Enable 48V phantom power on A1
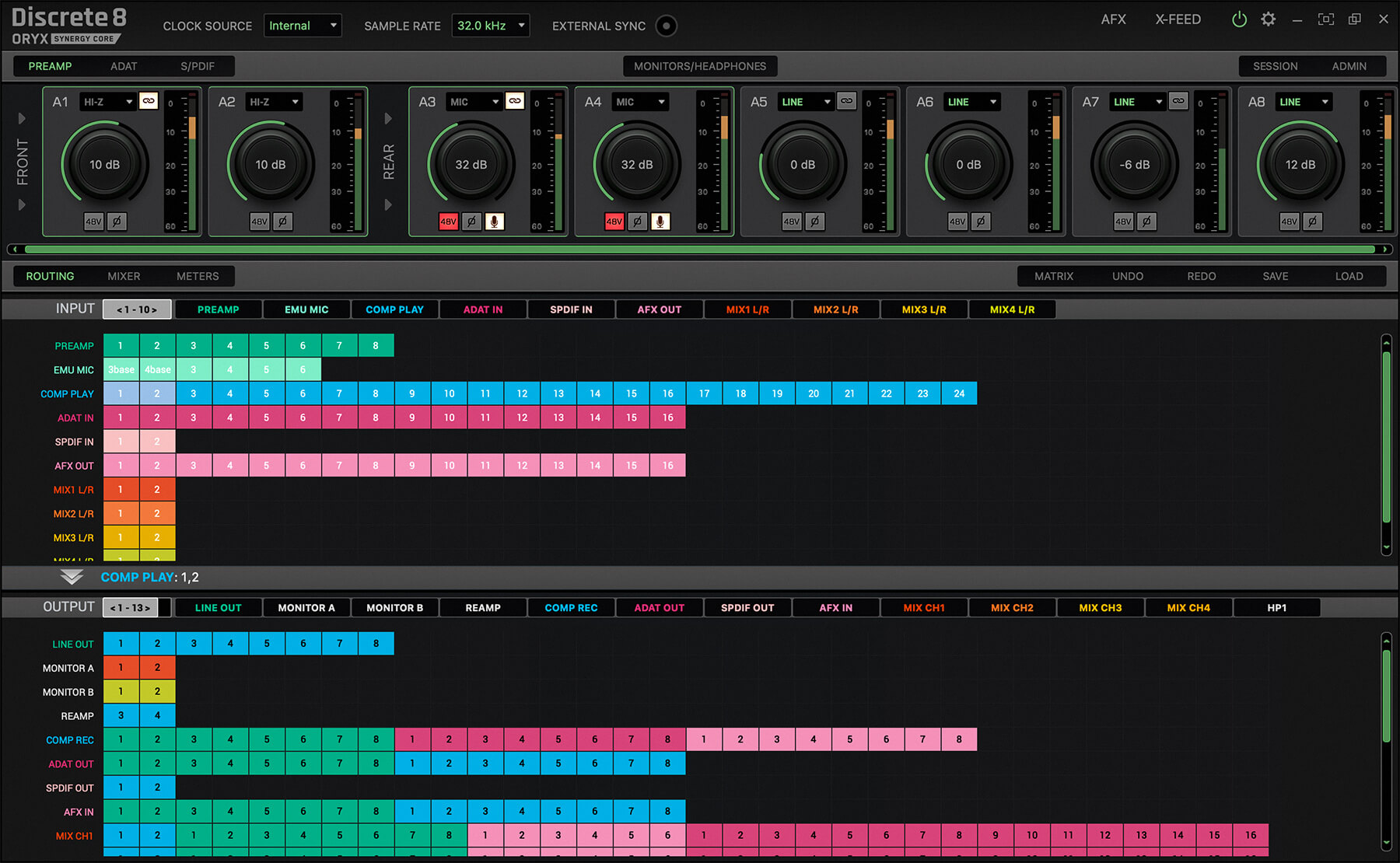Screen dimensions: 1400x863 (93, 222)
